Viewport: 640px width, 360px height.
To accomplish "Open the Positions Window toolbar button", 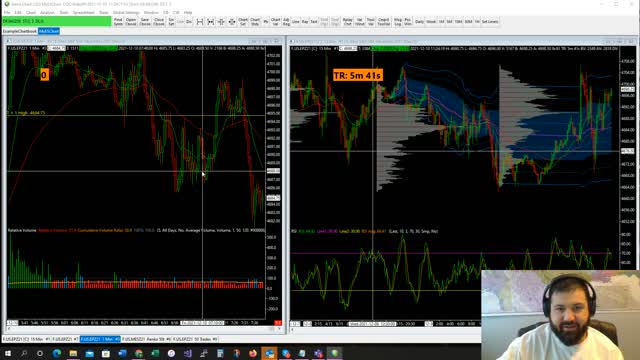I will [408, 22].
